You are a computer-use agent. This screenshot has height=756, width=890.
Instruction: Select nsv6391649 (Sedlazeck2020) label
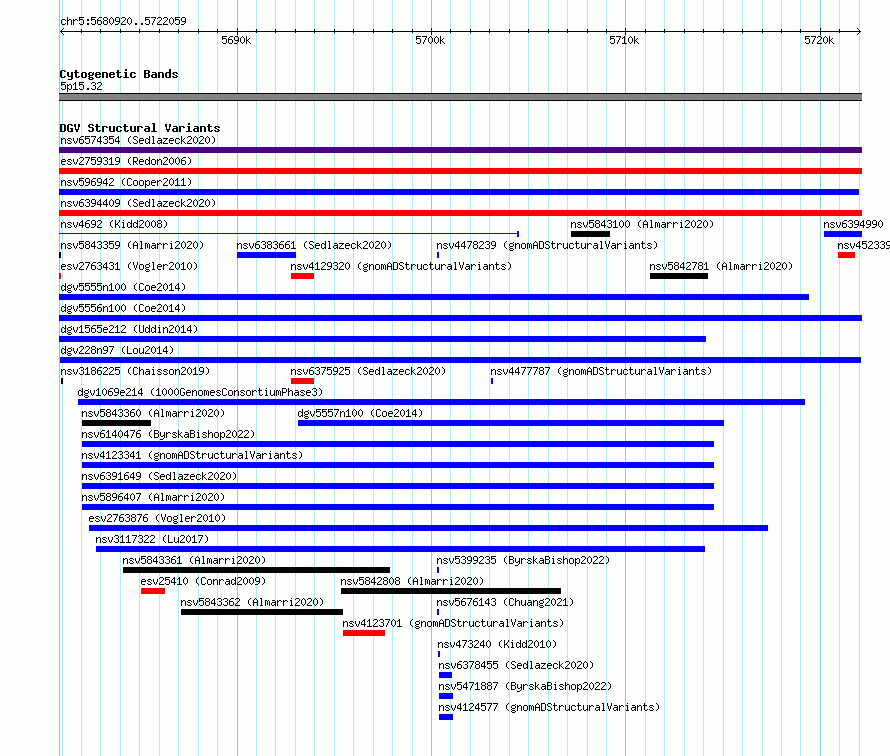[x=159, y=476]
